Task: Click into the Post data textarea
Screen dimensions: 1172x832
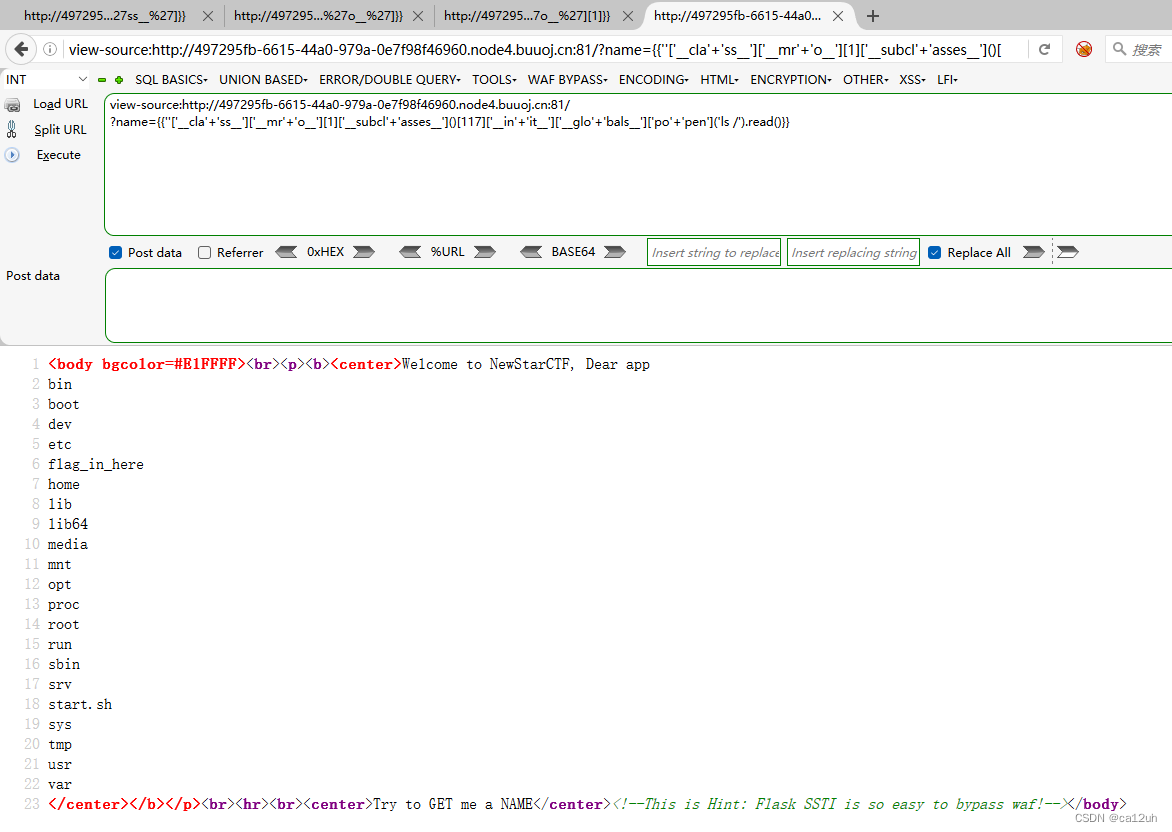Action: 638,305
